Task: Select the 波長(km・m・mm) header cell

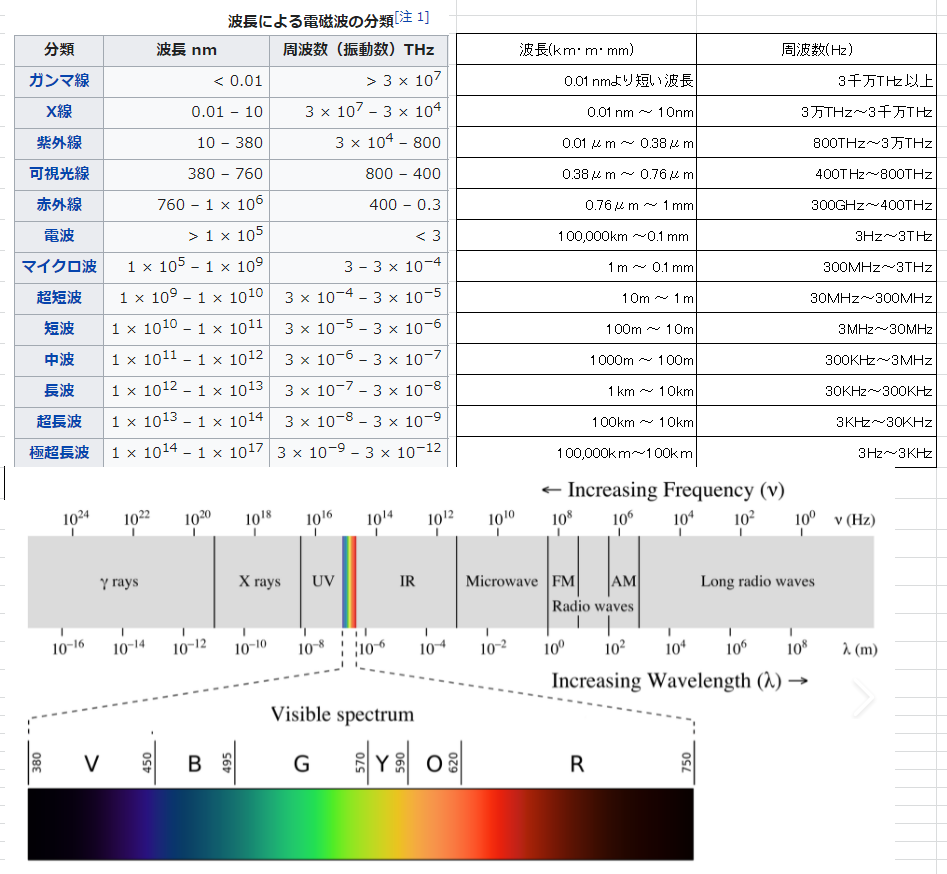Action: 576,50
